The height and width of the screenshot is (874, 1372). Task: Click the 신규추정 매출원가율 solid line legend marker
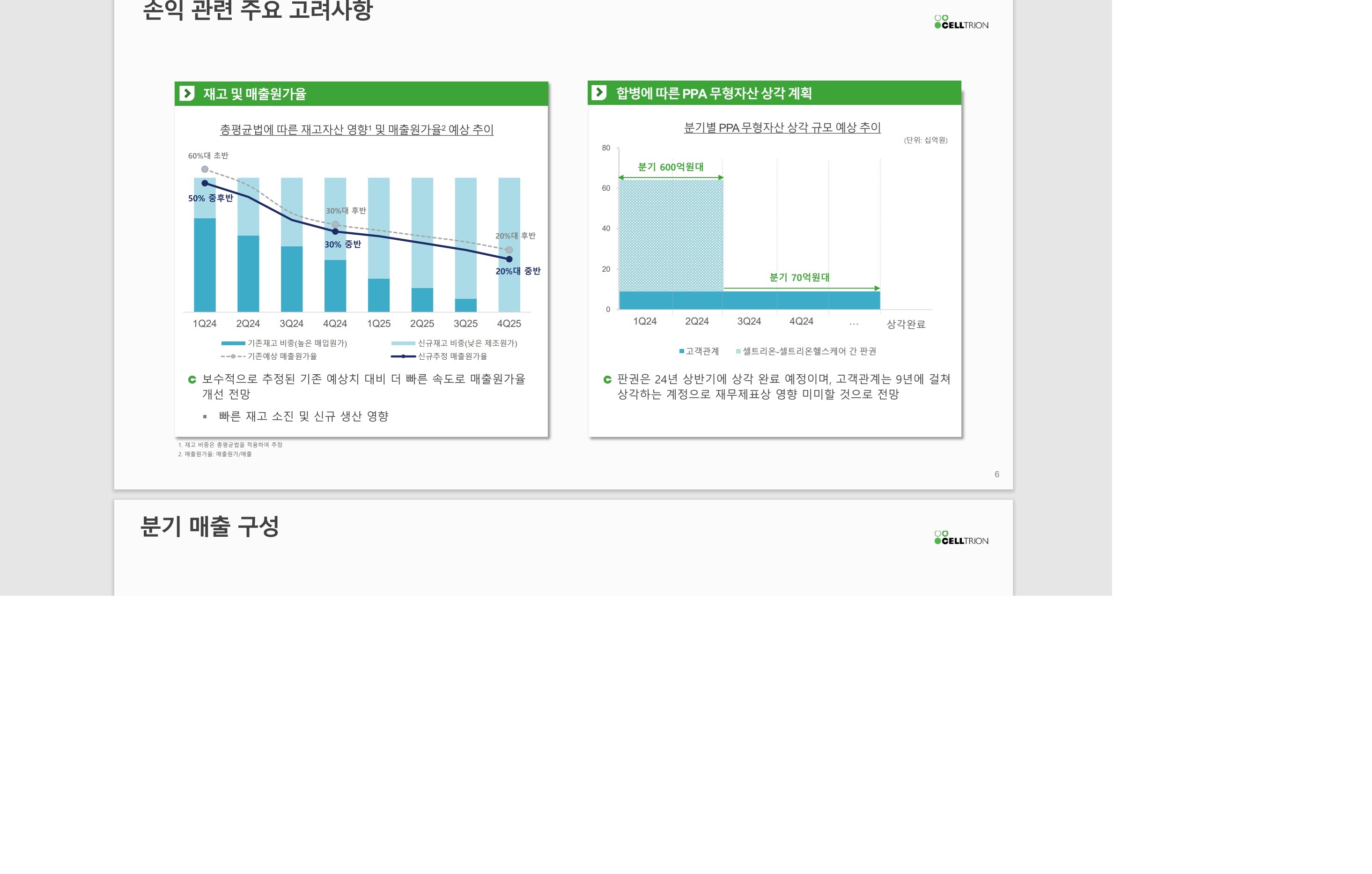click(403, 356)
